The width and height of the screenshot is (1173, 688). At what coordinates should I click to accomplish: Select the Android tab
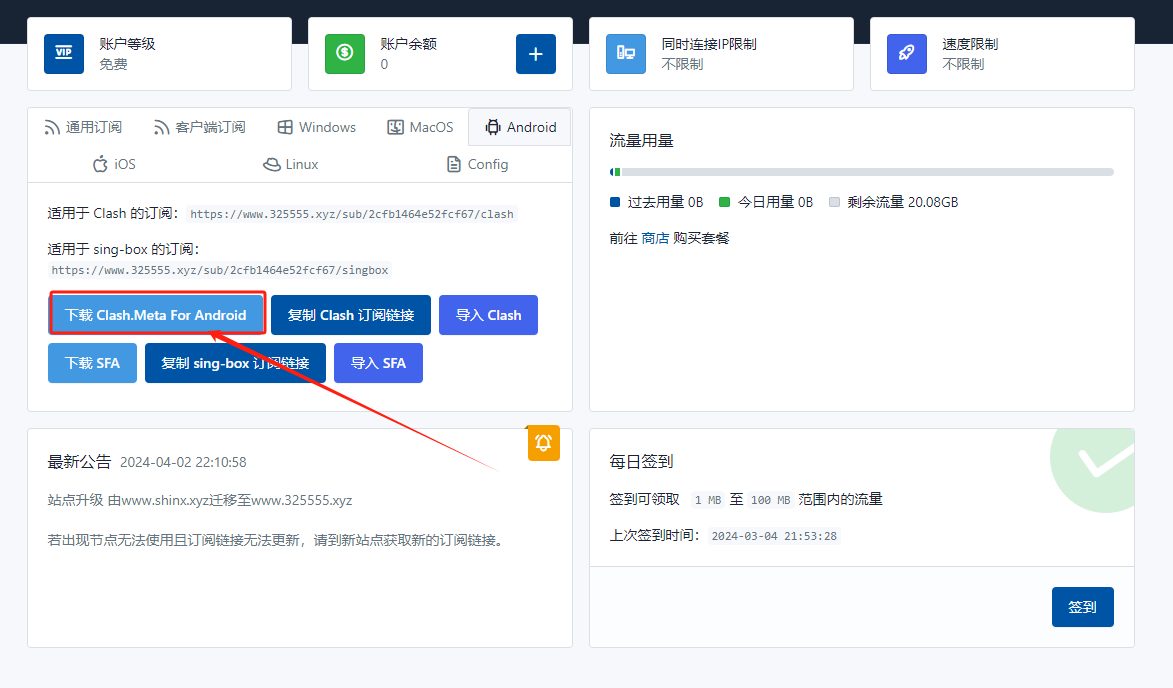pyautogui.click(x=521, y=127)
